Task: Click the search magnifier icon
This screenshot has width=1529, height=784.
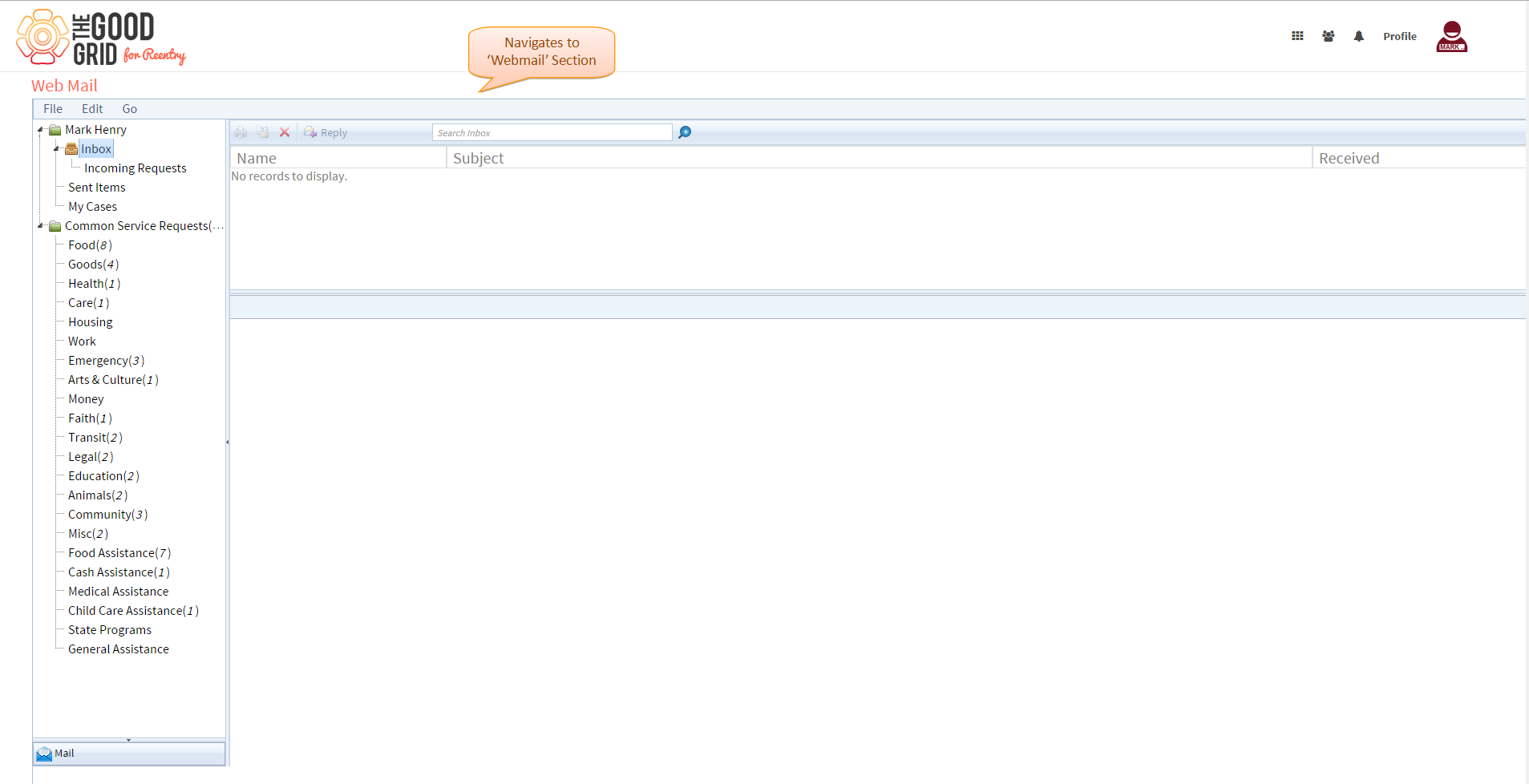Action: [x=685, y=132]
